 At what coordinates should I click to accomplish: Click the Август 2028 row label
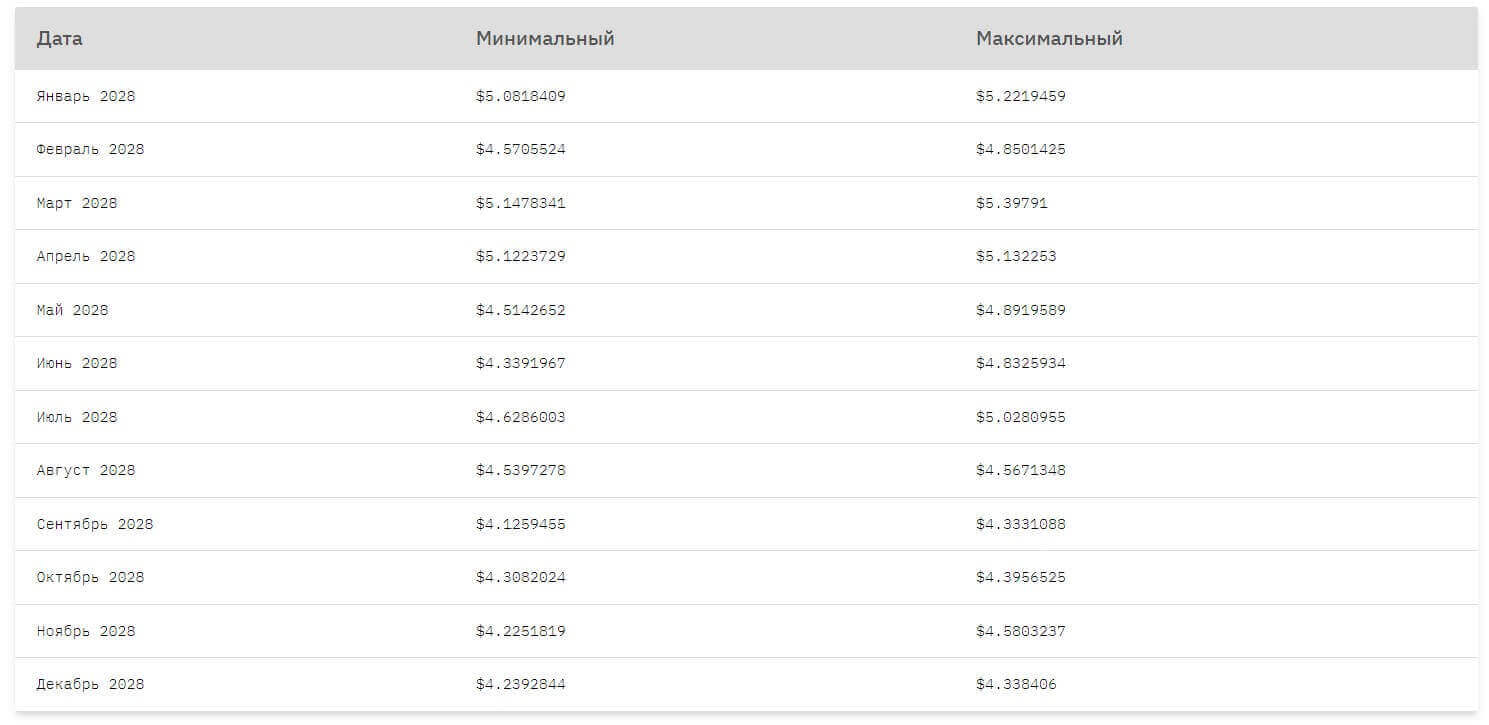click(x=86, y=471)
